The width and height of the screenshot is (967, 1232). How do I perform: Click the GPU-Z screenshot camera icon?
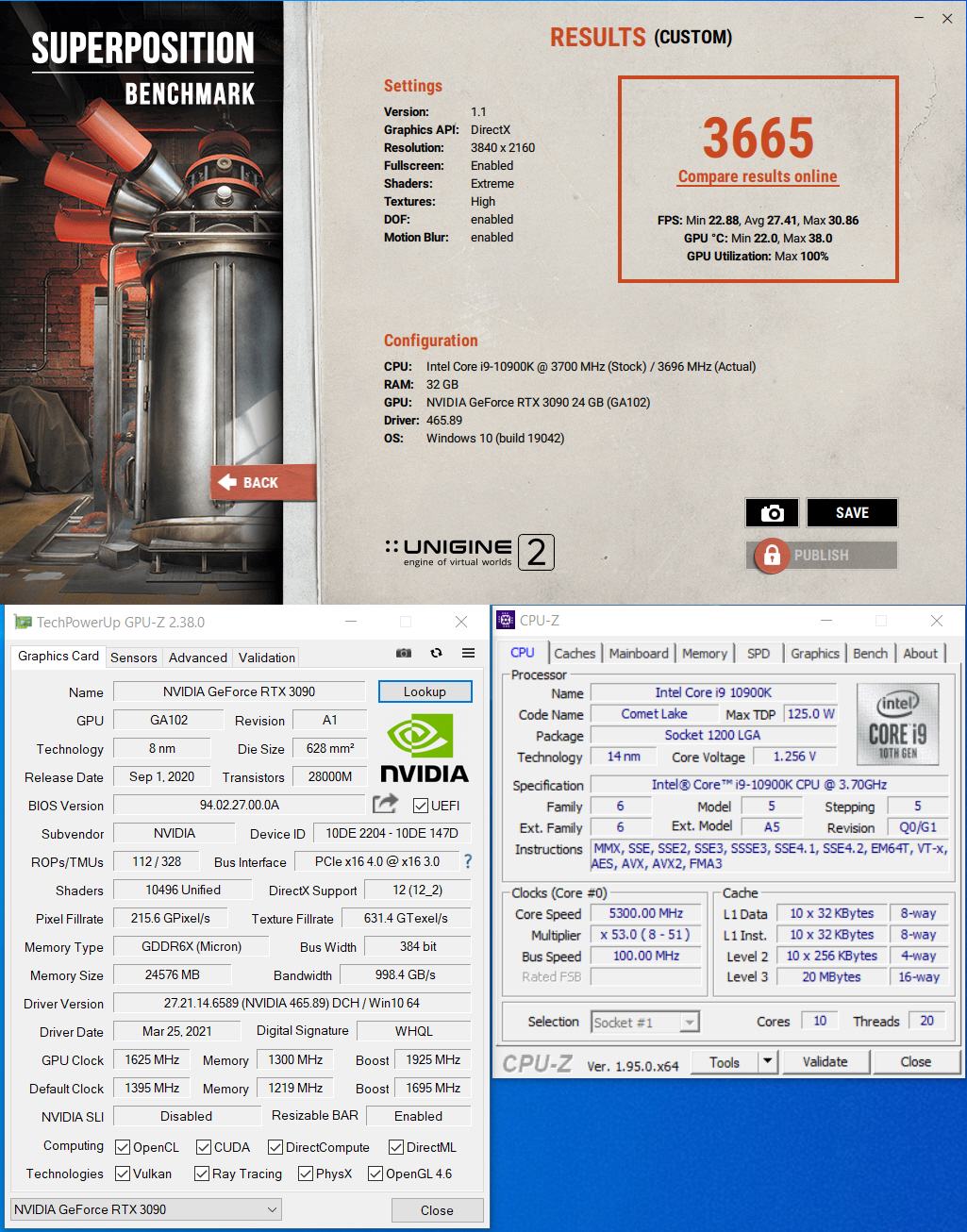coord(404,653)
